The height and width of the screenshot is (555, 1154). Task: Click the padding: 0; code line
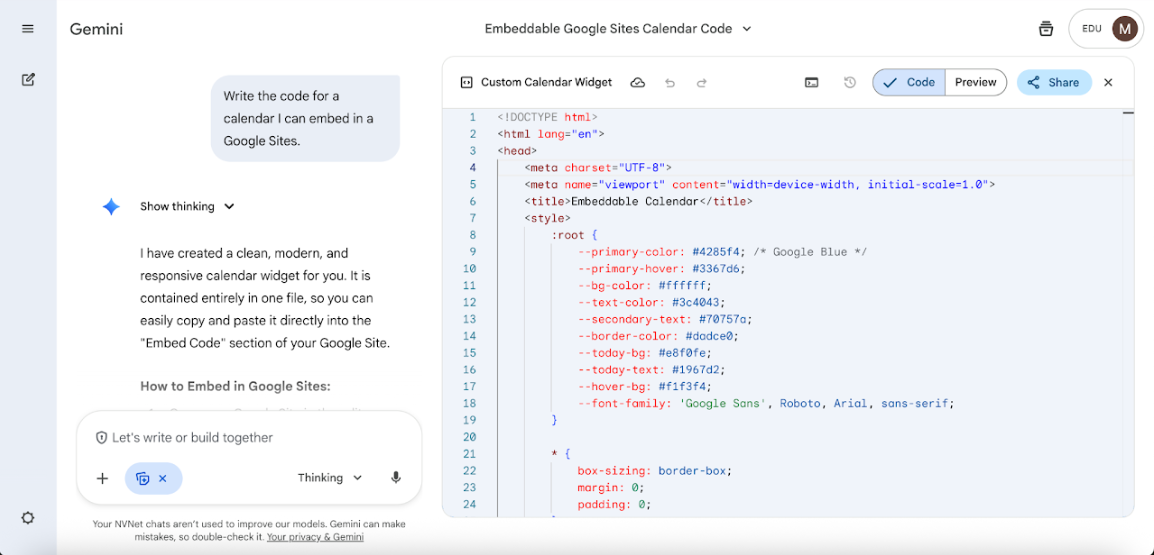[615, 504]
